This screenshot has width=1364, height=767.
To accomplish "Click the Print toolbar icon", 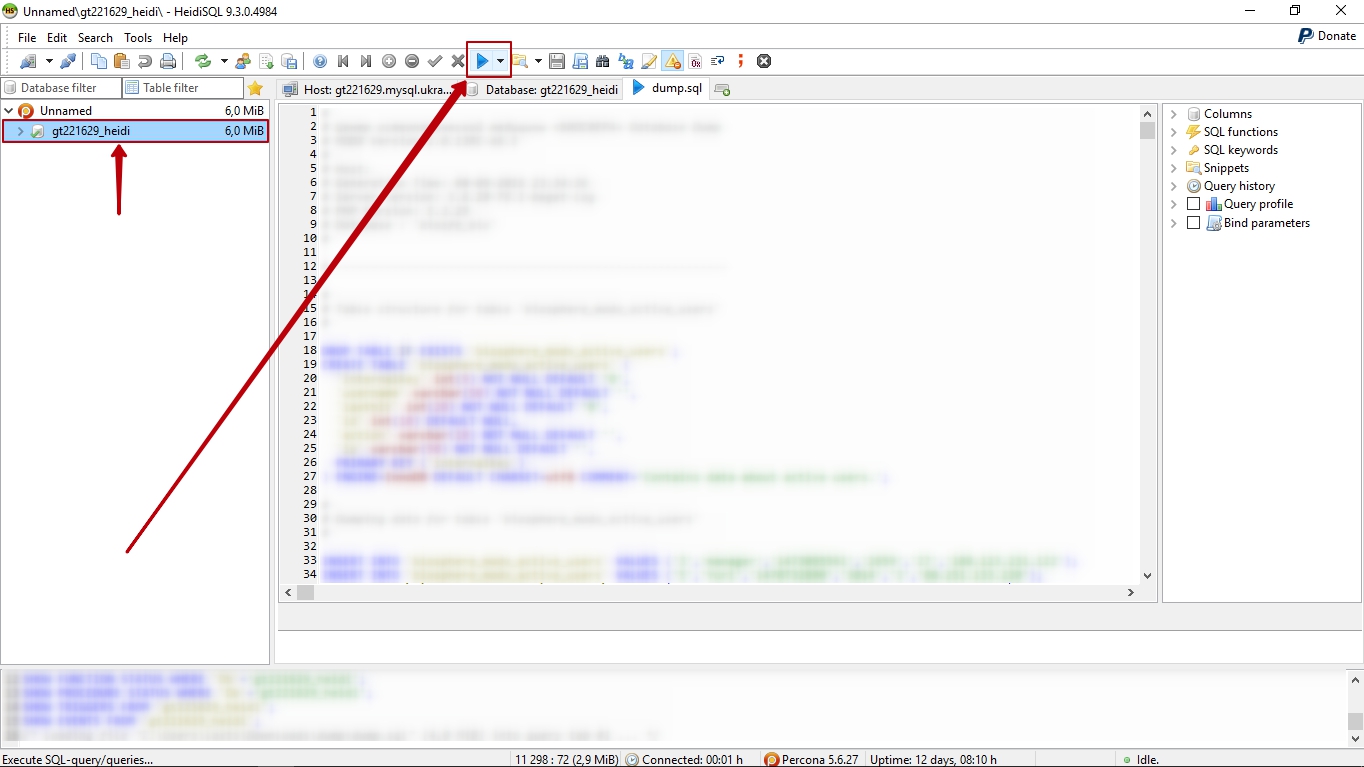I will [168, 61].
